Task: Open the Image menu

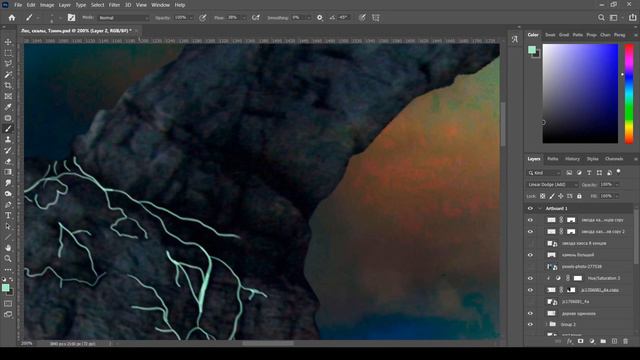Action: click(47, 5)
